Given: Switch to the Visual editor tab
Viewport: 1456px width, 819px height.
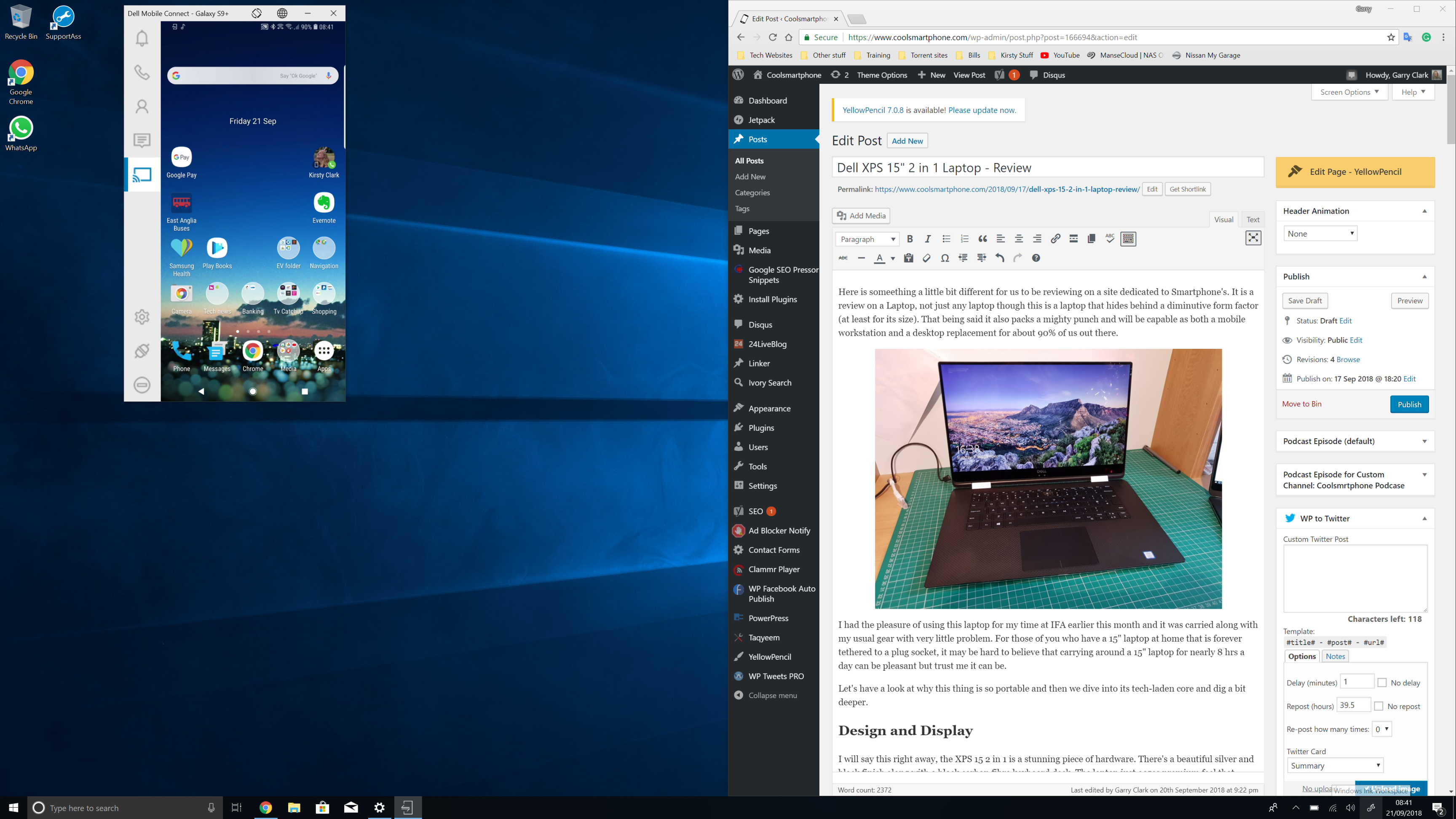Looking at the screenshot, I should pos(1223,219).
